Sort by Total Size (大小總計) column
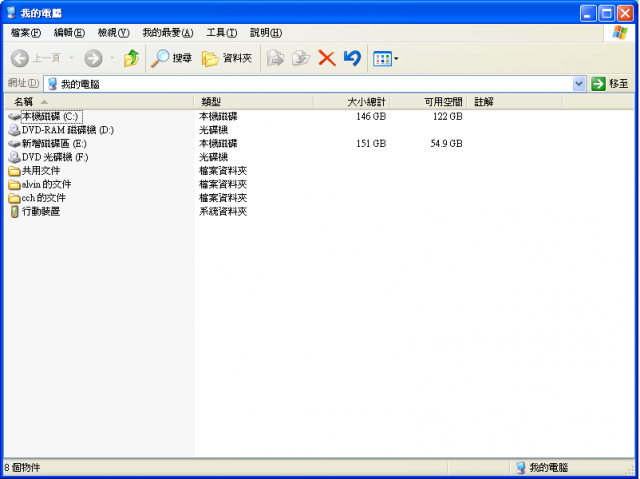Screen dimensions: 640x479 (352, 102)
